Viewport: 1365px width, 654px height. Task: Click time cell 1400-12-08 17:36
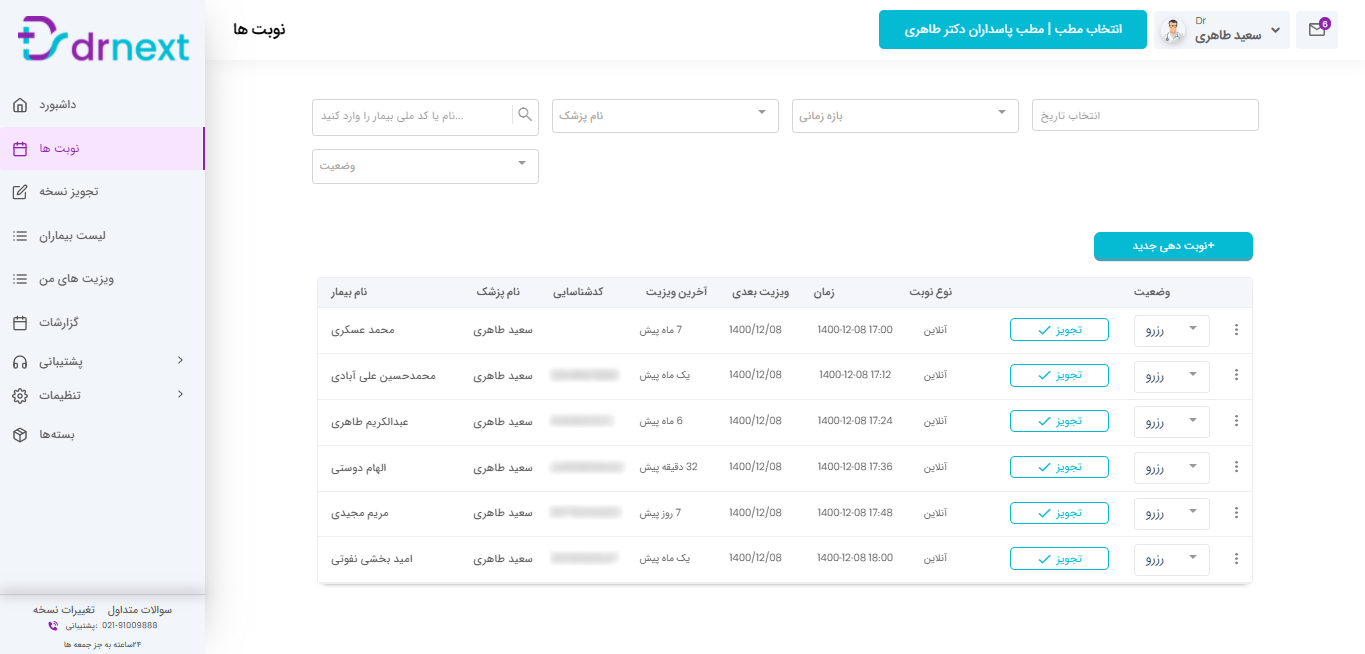(855, 467)
